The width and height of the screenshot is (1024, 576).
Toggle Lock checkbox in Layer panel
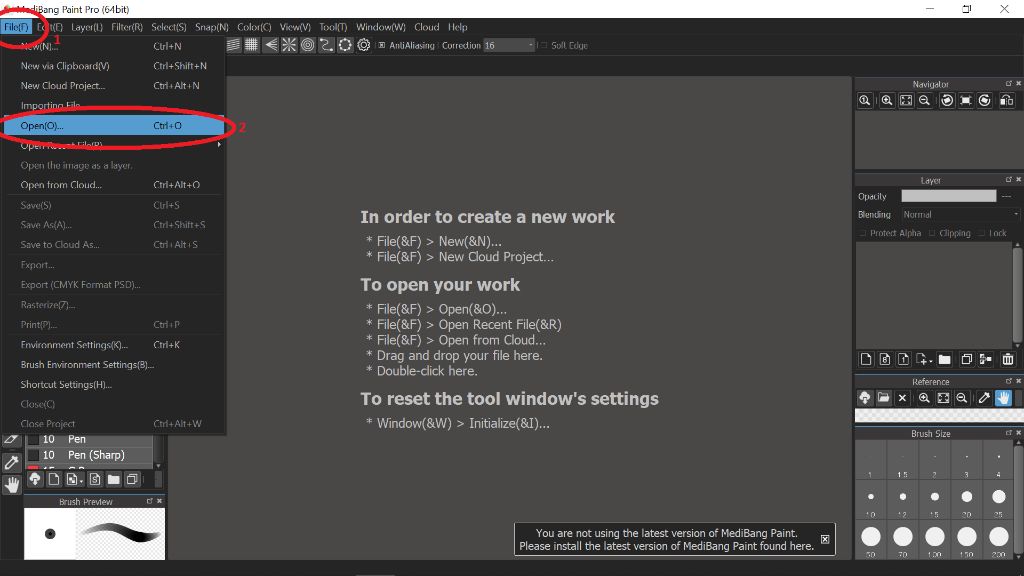982,233
